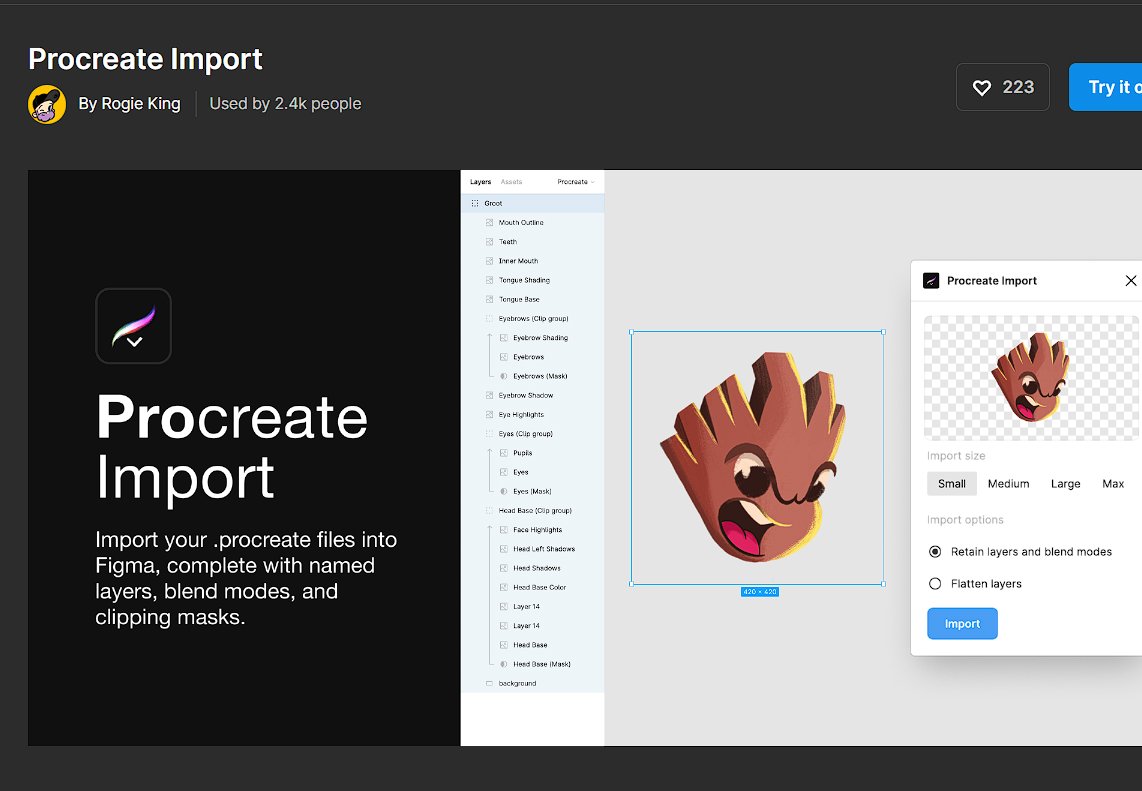Click the mask icon beside Eyes (Mask)
This screenshot has height=791, width=1142.
point(504,491)
